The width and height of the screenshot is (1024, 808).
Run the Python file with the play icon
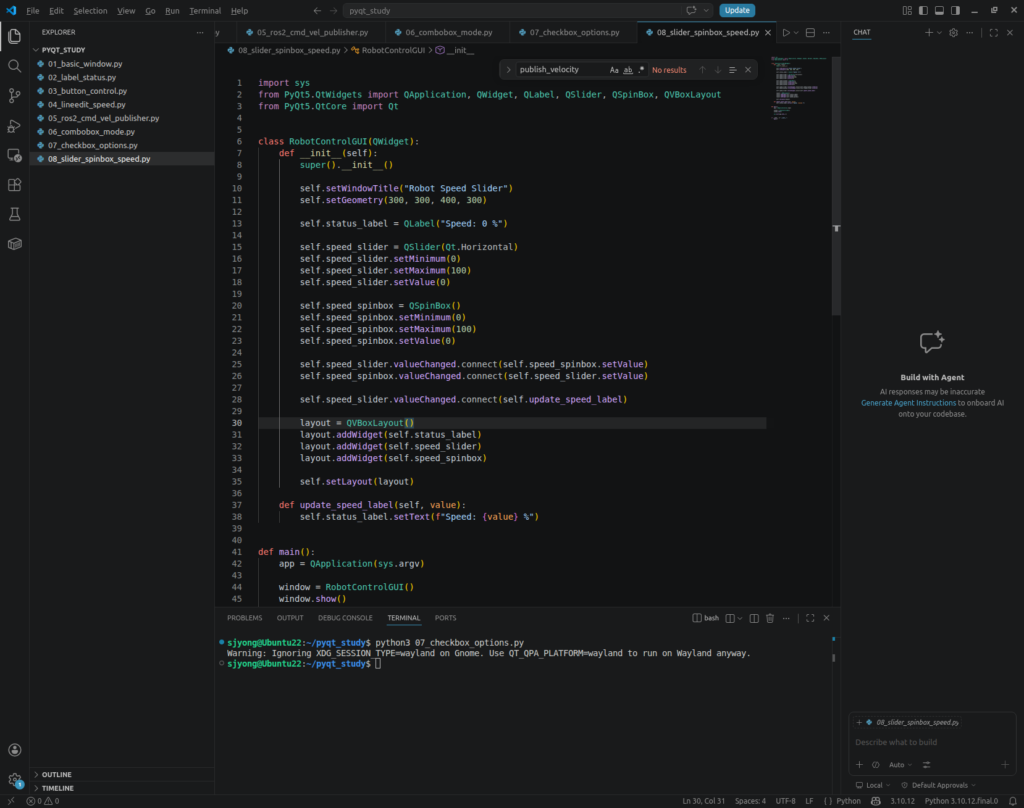786,33
